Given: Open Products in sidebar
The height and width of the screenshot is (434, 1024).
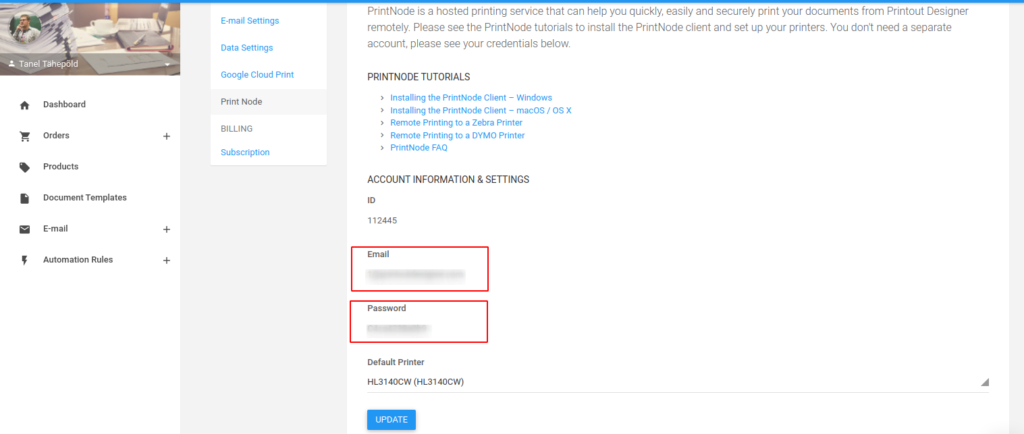Looking at the screenshot, I should coord(61,166).
